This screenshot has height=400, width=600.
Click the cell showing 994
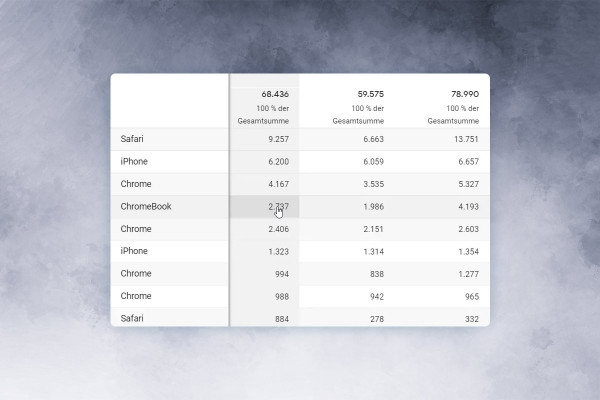click(282, 274)
